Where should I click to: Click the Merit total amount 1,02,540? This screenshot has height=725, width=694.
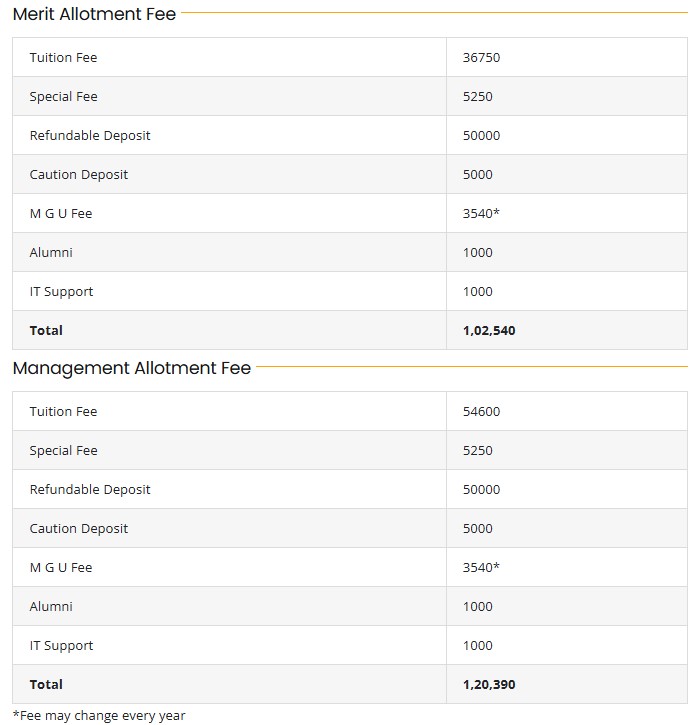tap(489, 331)
